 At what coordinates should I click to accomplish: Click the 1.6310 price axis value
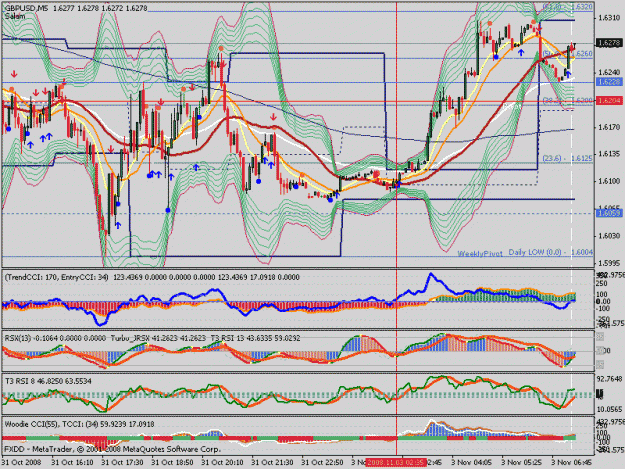coord(609,18)
